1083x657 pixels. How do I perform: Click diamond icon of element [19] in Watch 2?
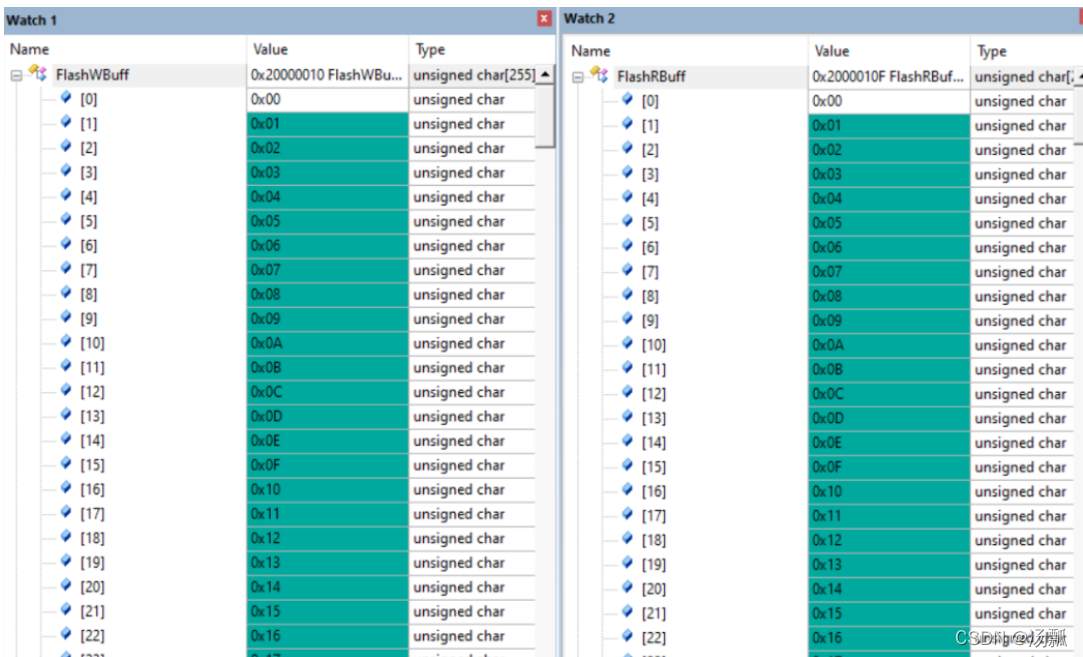tap(628, 563)
